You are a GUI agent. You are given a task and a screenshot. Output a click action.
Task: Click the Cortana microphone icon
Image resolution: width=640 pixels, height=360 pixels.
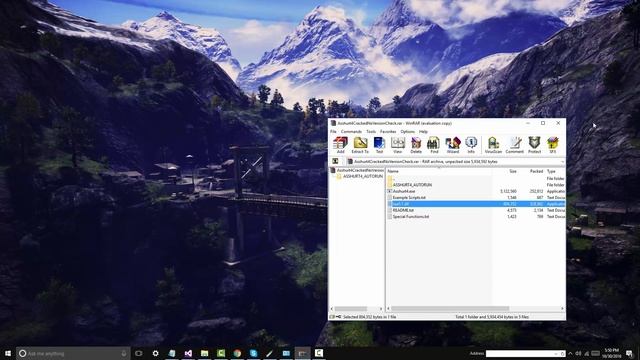(124, 353)
